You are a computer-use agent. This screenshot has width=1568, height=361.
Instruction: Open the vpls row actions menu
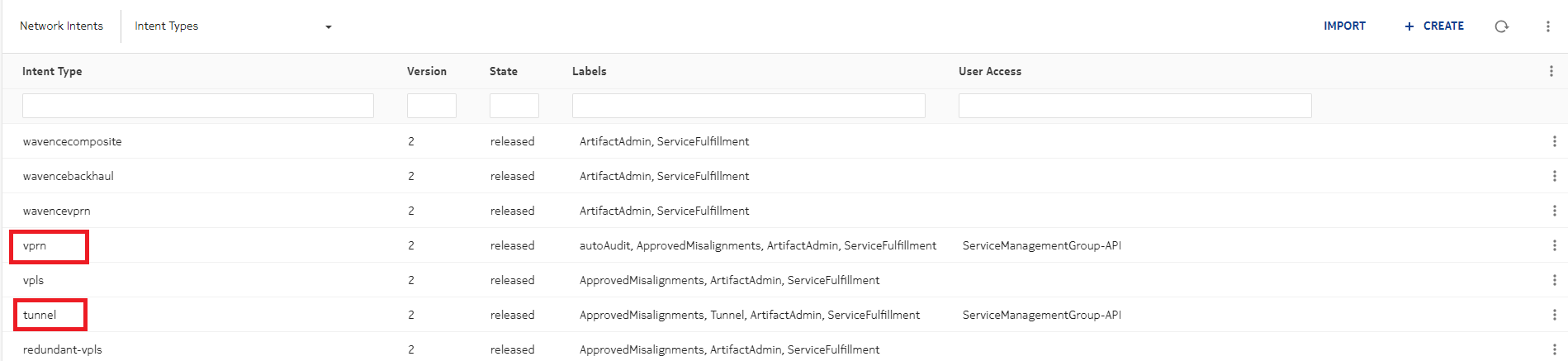click(x=1554, y=281)
